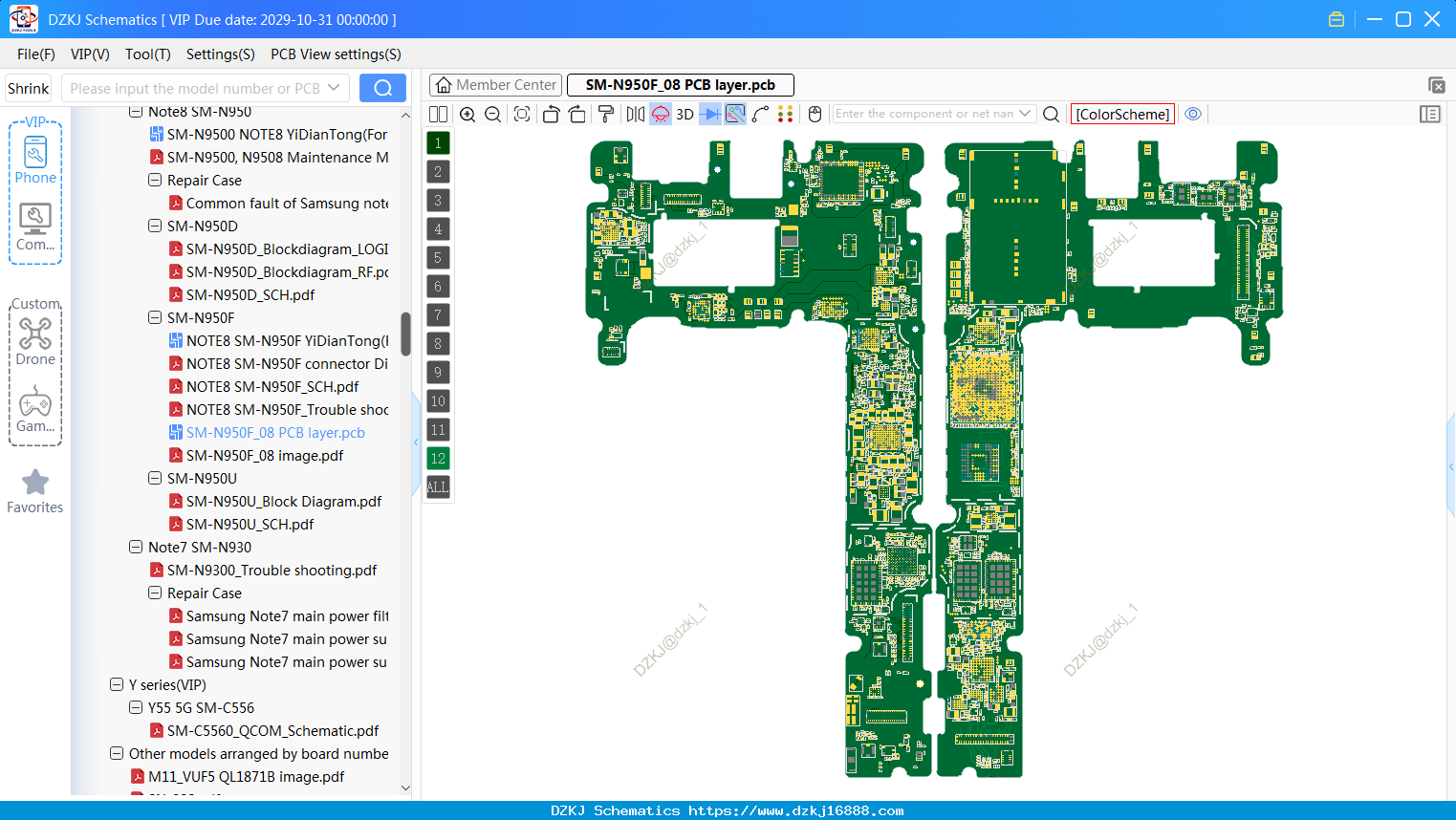Image resolution: width=1456 pixels, height=820 pixels.
Task: Collapse the SM-N950U tree node
Action: [155, 478]
